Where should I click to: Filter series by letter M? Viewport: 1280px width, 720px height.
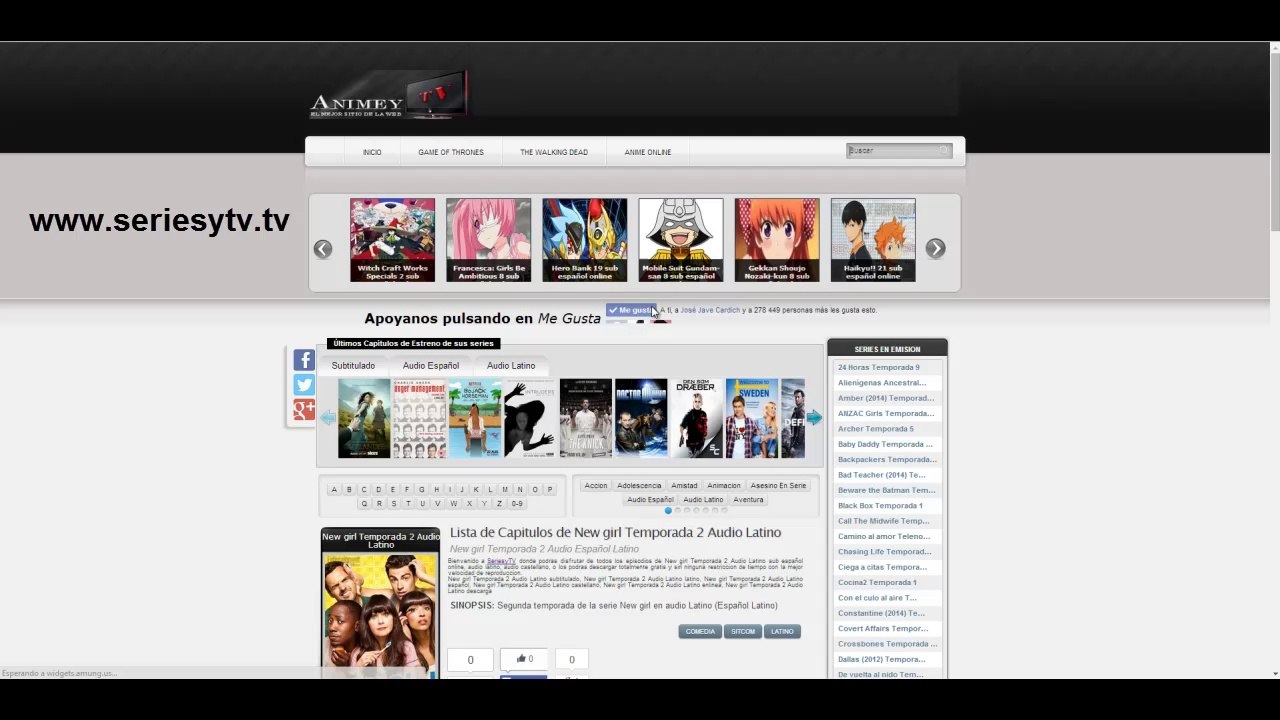point(505,489)
